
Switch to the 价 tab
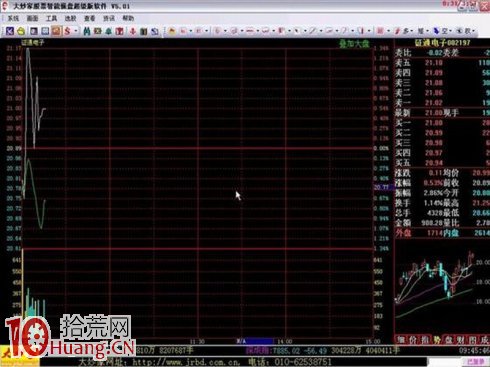pyautogui.click(x=413, y=340)
